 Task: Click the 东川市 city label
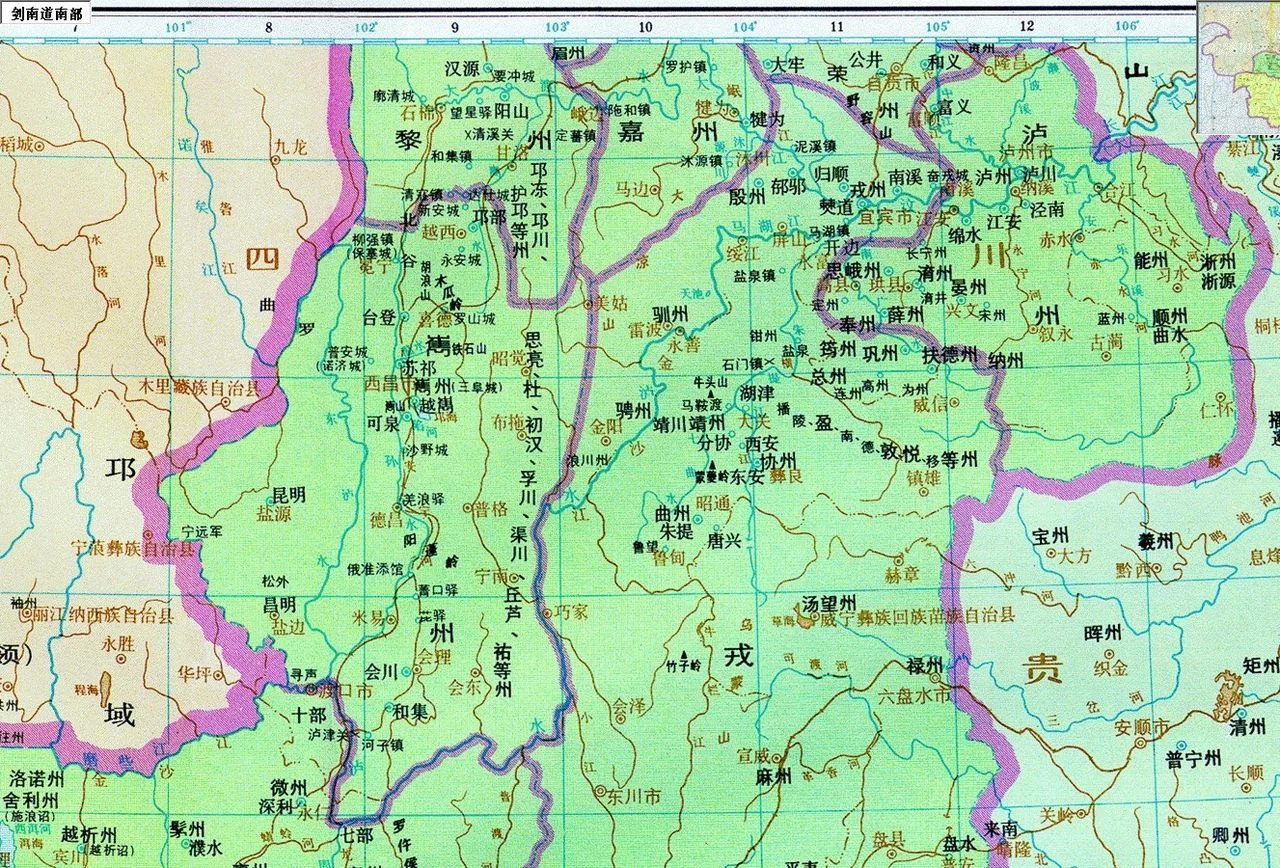[x=635, y=797]
